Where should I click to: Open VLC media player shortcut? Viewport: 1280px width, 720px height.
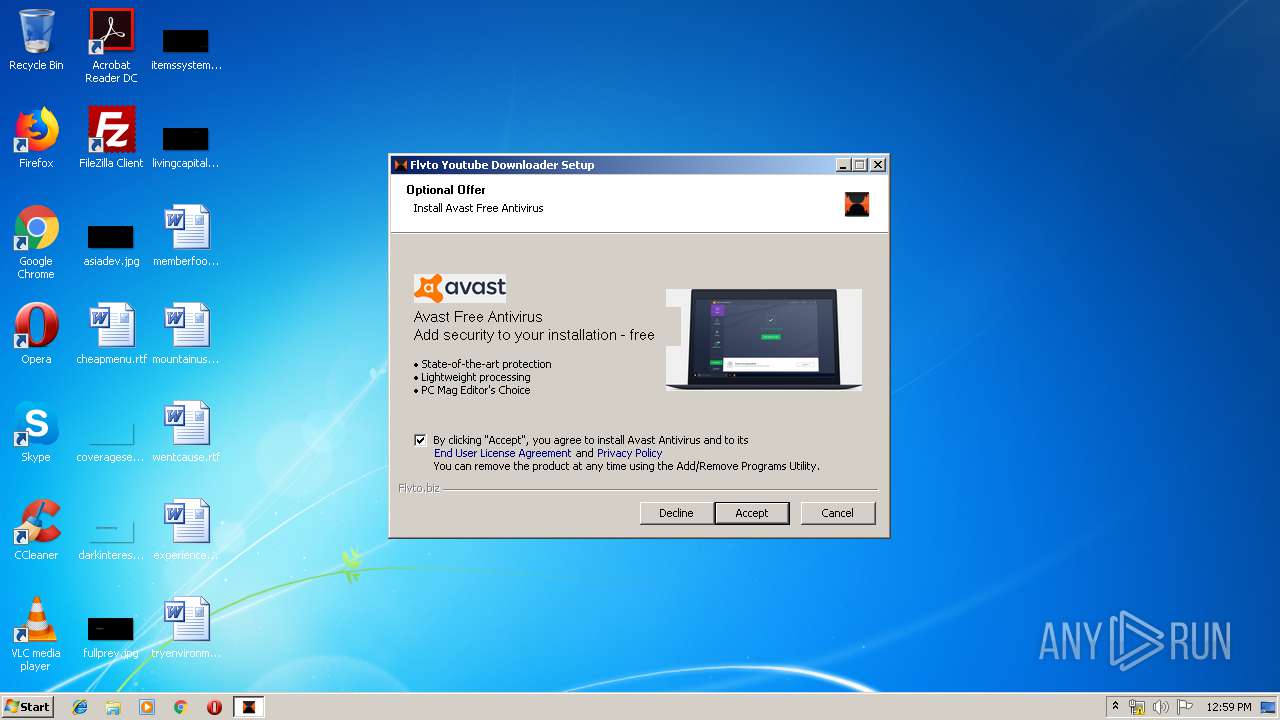pyautogui.click(x=36, y=634)
